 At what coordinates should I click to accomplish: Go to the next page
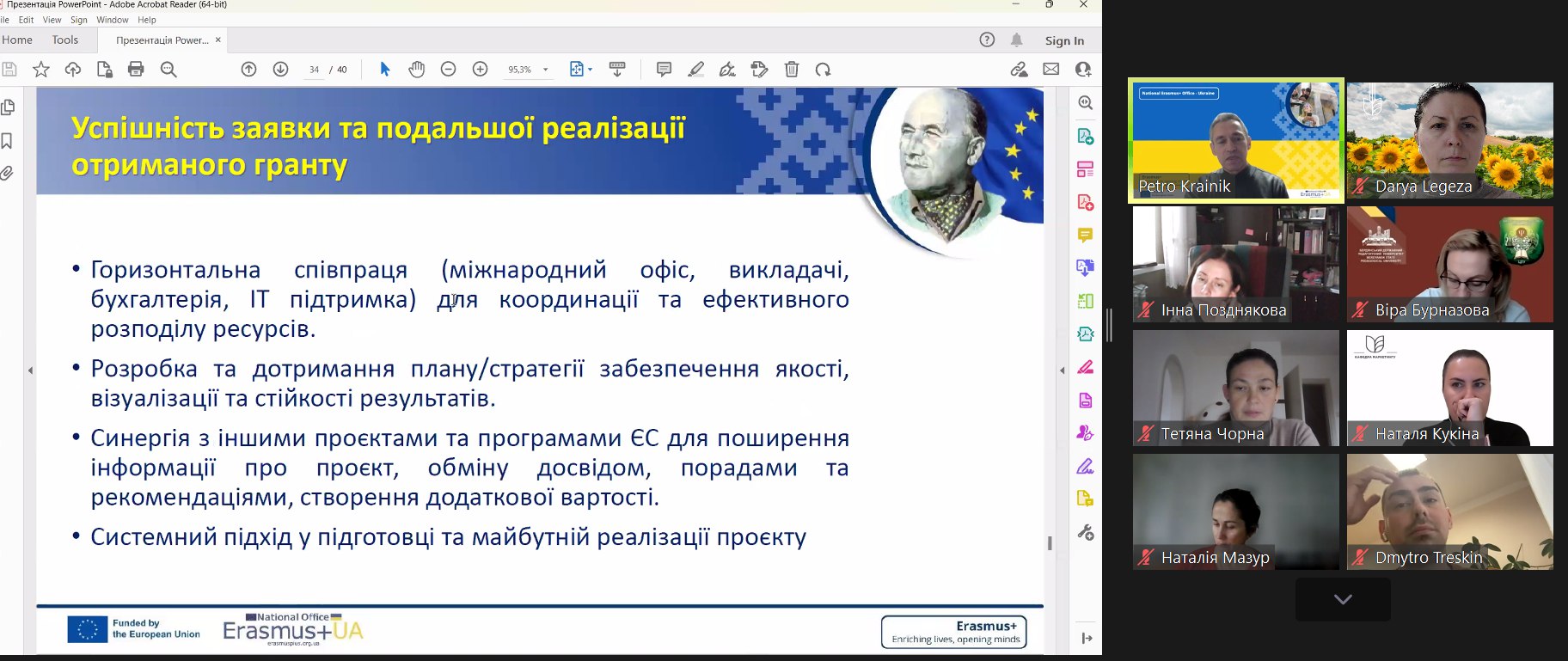click(280, 70)
